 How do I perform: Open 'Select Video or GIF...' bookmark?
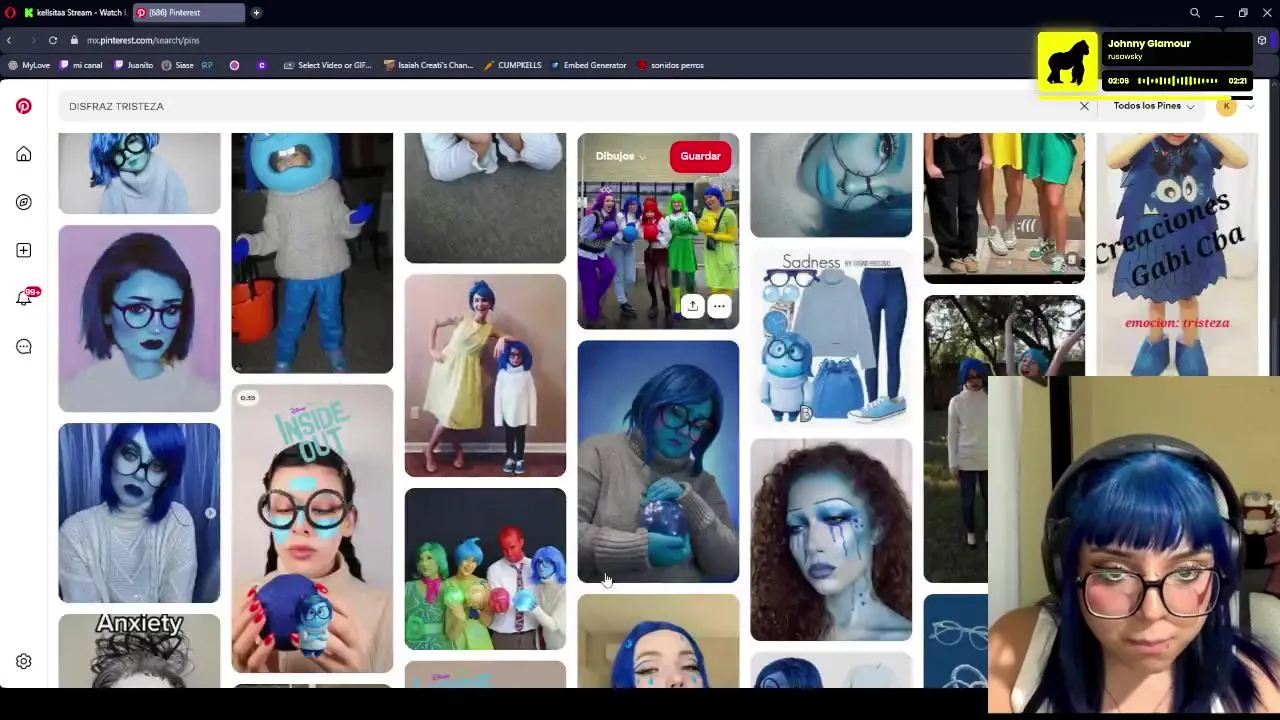[x=327, y=65]
